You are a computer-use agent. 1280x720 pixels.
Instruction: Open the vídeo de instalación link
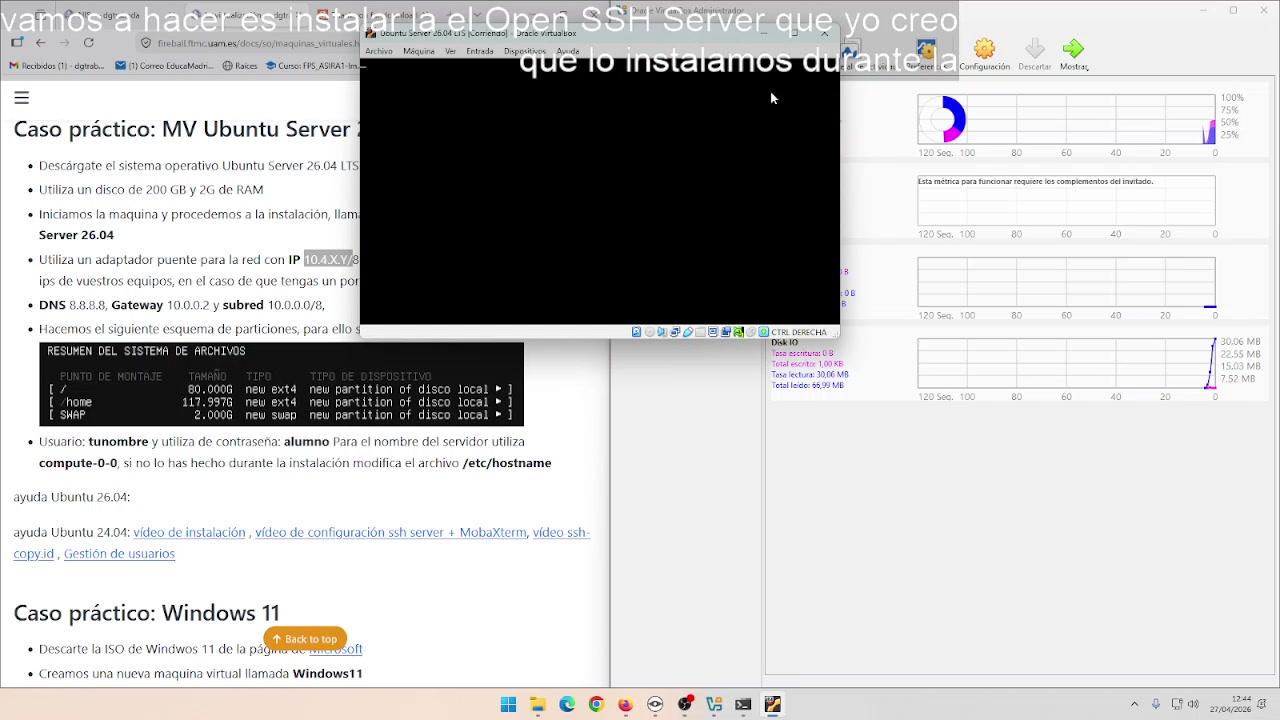tap(189, 532)
